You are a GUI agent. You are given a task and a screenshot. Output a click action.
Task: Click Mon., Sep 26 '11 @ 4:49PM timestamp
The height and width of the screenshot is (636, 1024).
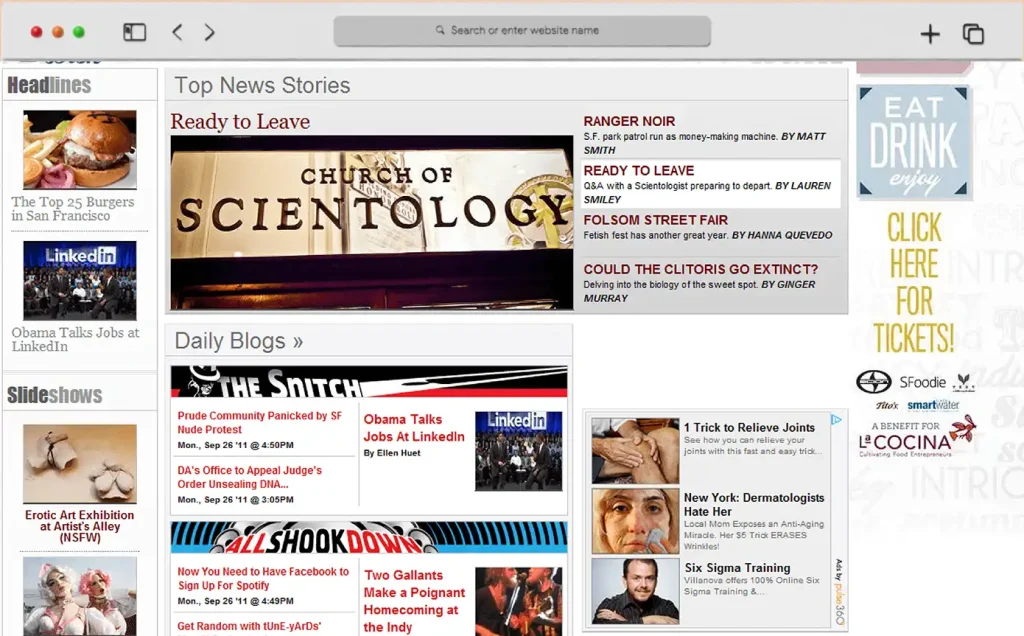click(235, 601)
